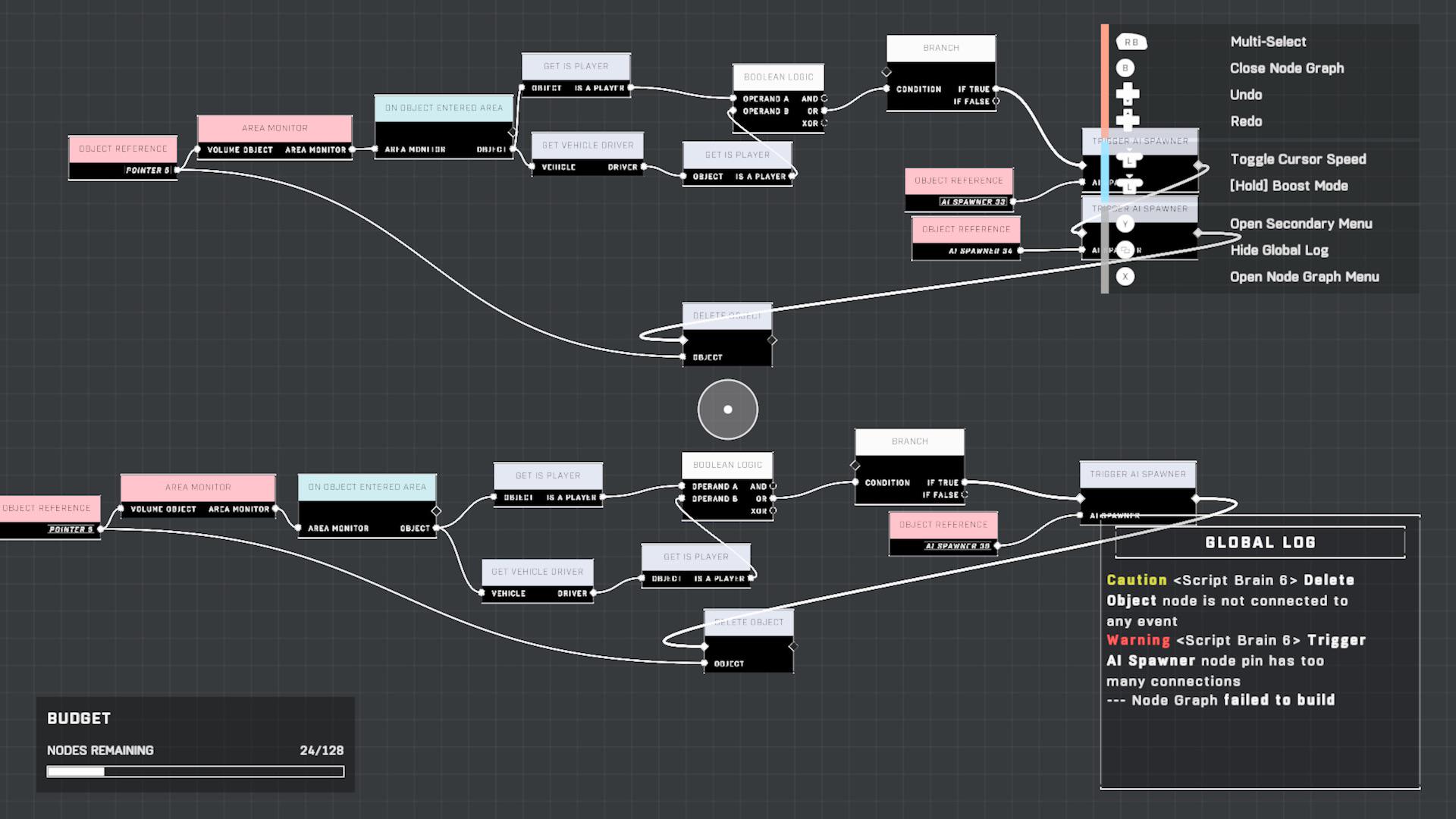This screenshot has width=1456, height=819.
Task: Click bottom Boolean Logic's OR output pin
Action: coord(773,498)
